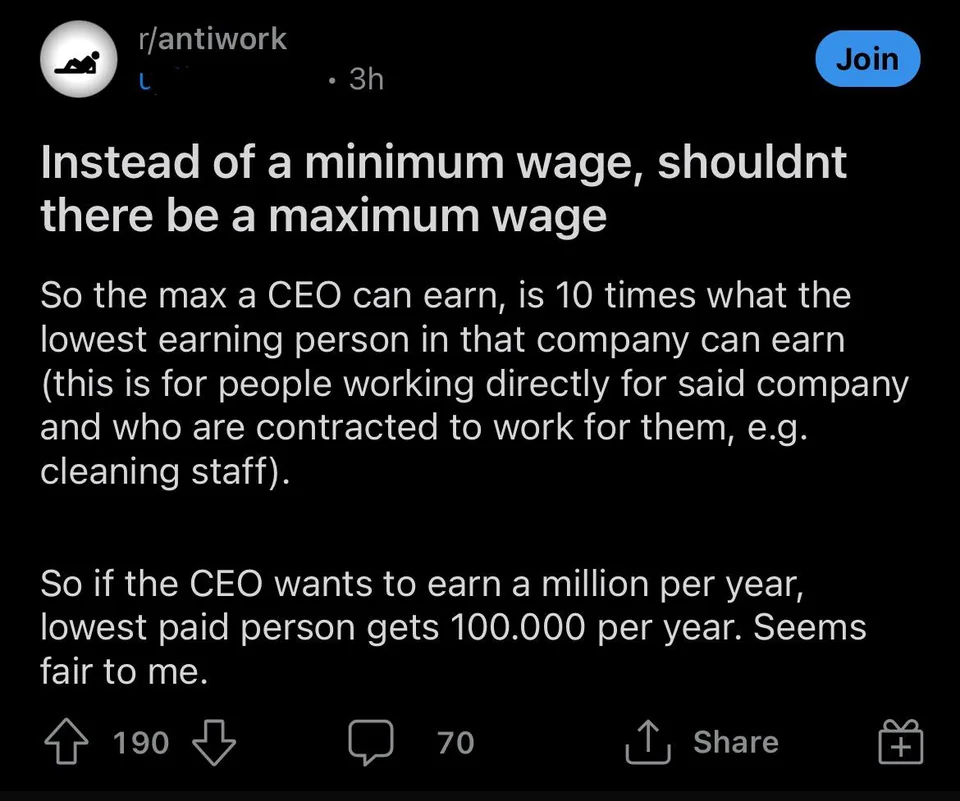
Task: Click the line 'So if the CEO wants'
Action: (420, 584)
